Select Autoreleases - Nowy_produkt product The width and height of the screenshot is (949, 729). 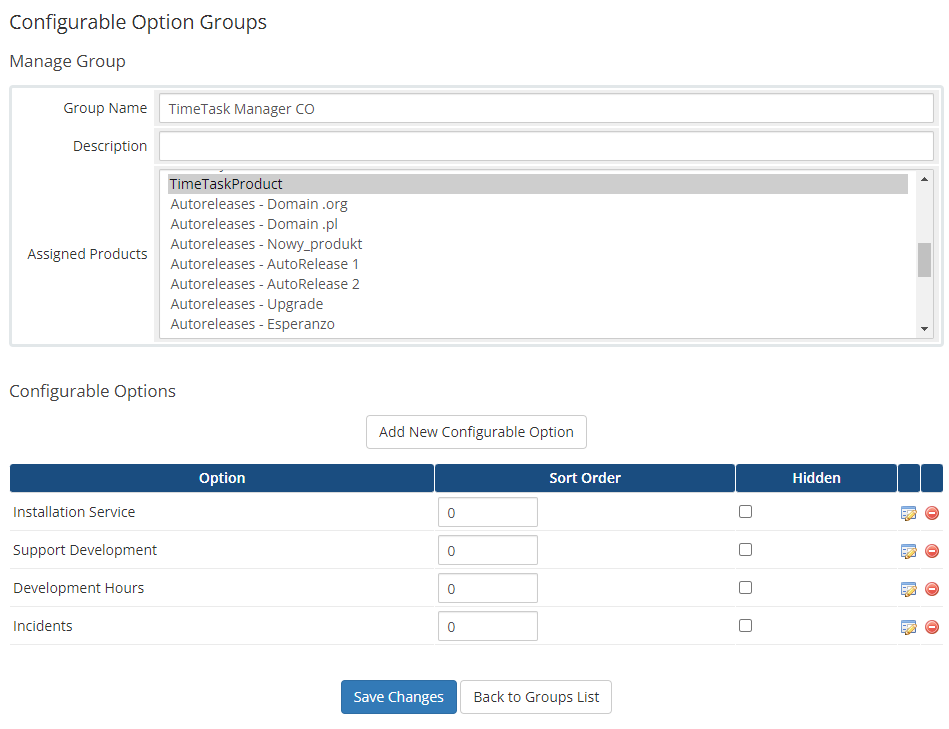[537, 244]
